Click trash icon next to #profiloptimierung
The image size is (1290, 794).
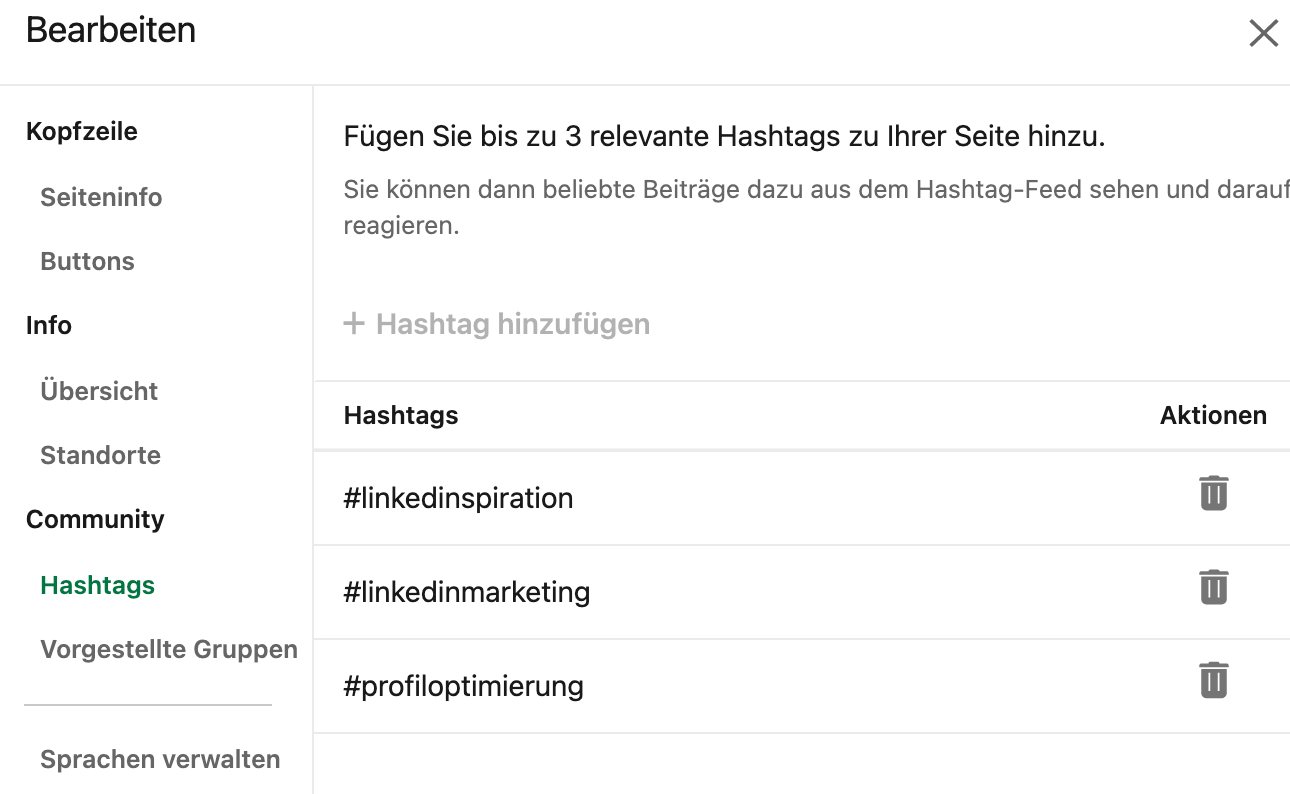point(1213,680)
